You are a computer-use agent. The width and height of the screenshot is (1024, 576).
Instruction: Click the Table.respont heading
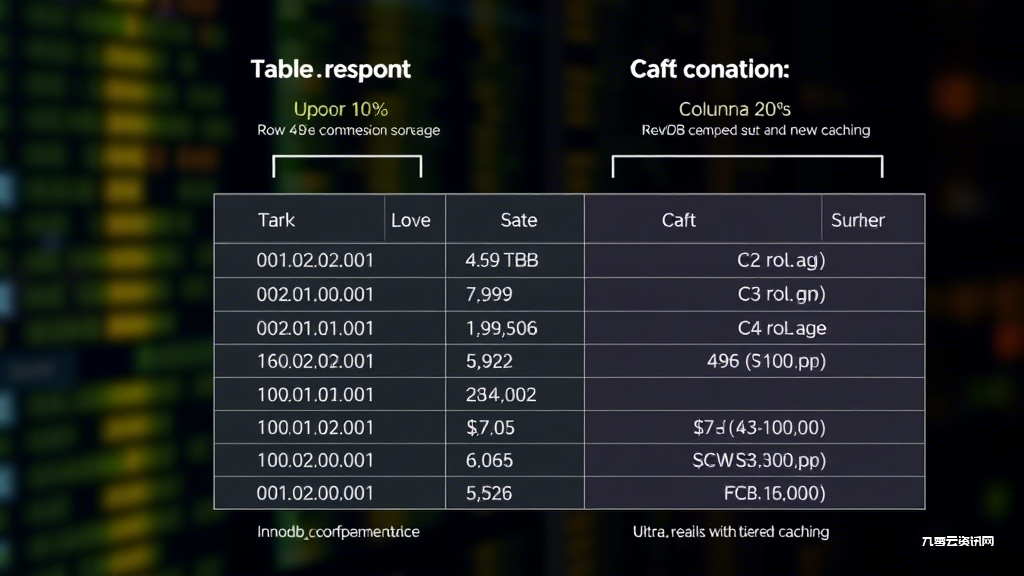point(330,69)
